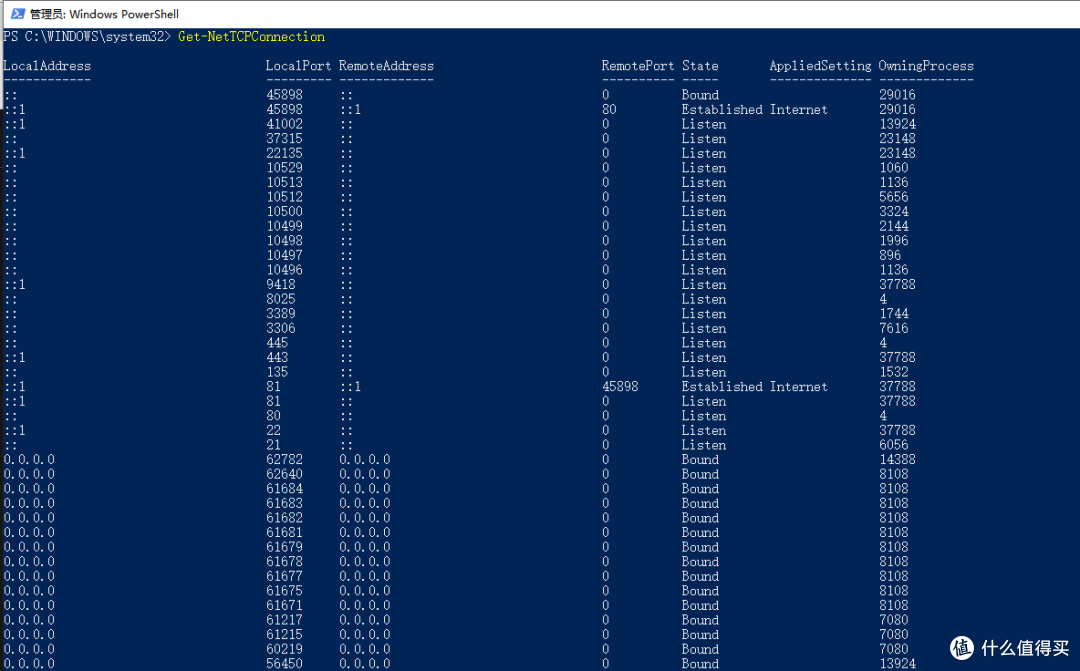Image resolution: width=1080 pixels, height=671 pixels.
Task: Select local port value 61684
Action: click(284, 488)
